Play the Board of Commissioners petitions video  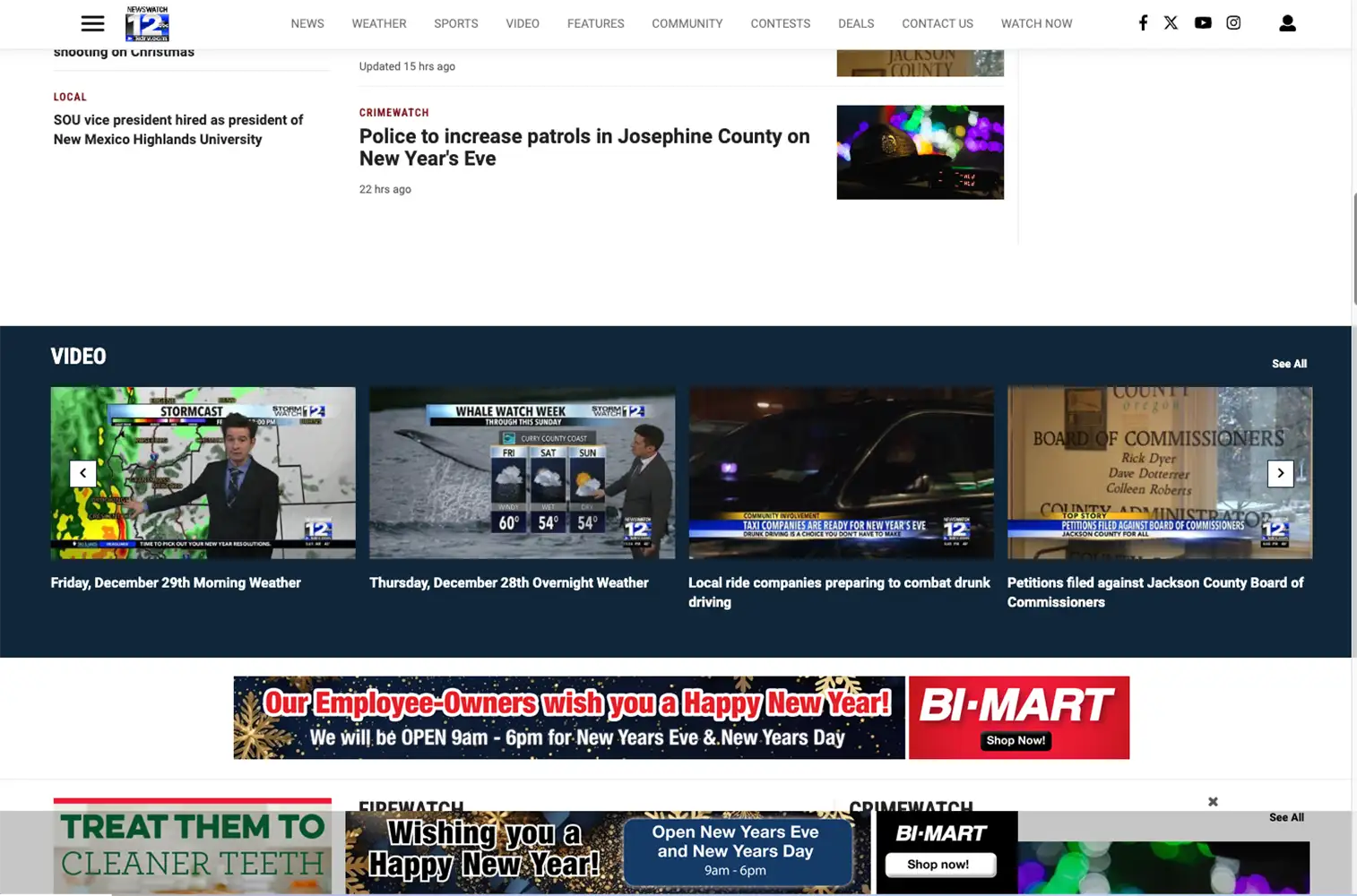coord(1160,473)
